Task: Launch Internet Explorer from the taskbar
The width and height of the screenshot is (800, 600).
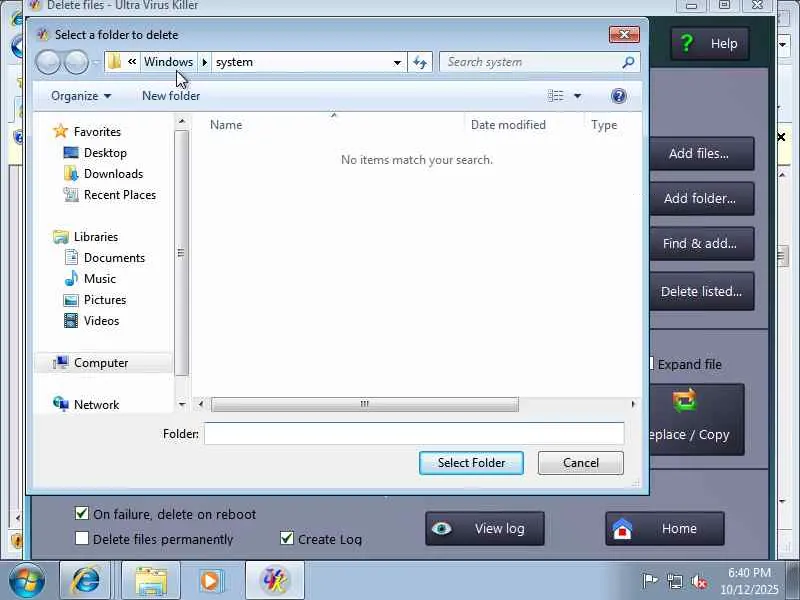Action: click(x=85, y=581)
